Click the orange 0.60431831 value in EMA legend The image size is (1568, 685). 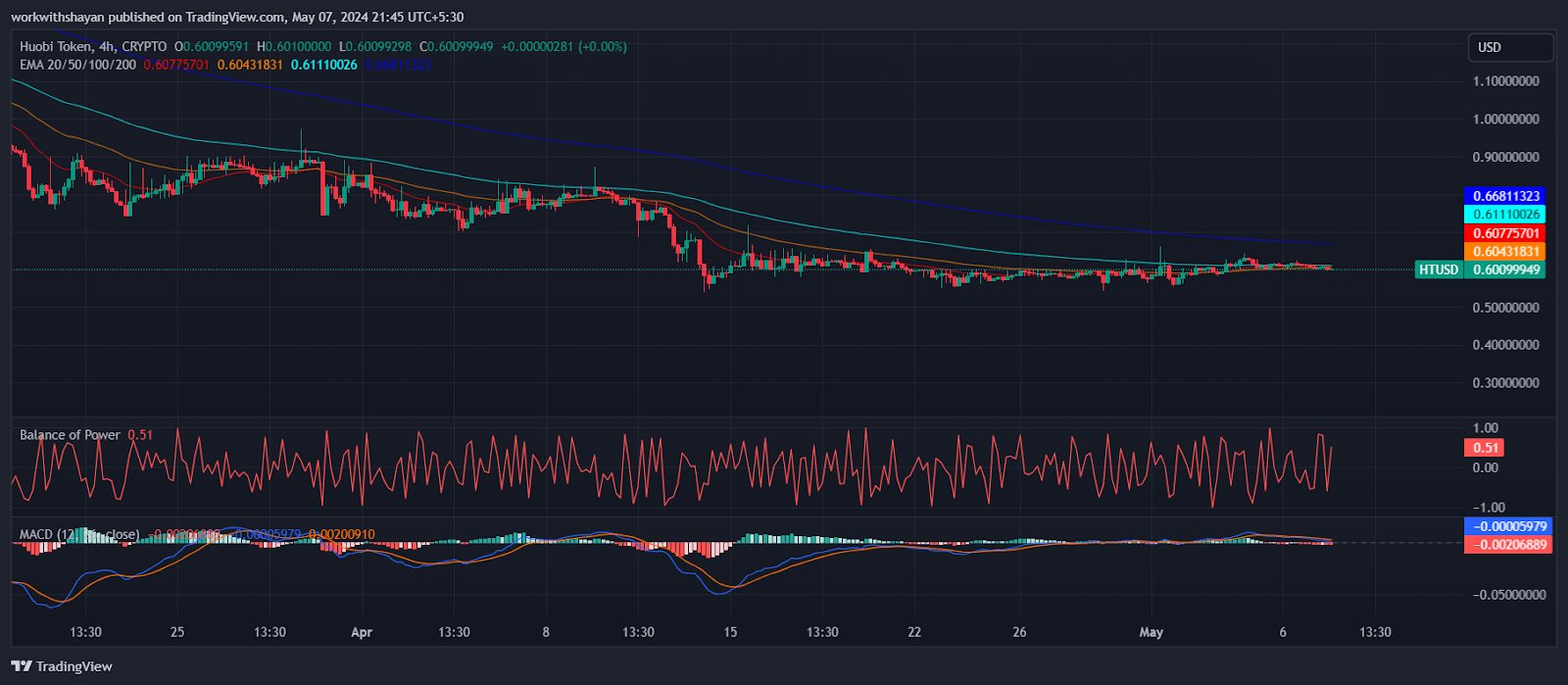[250, 65]
